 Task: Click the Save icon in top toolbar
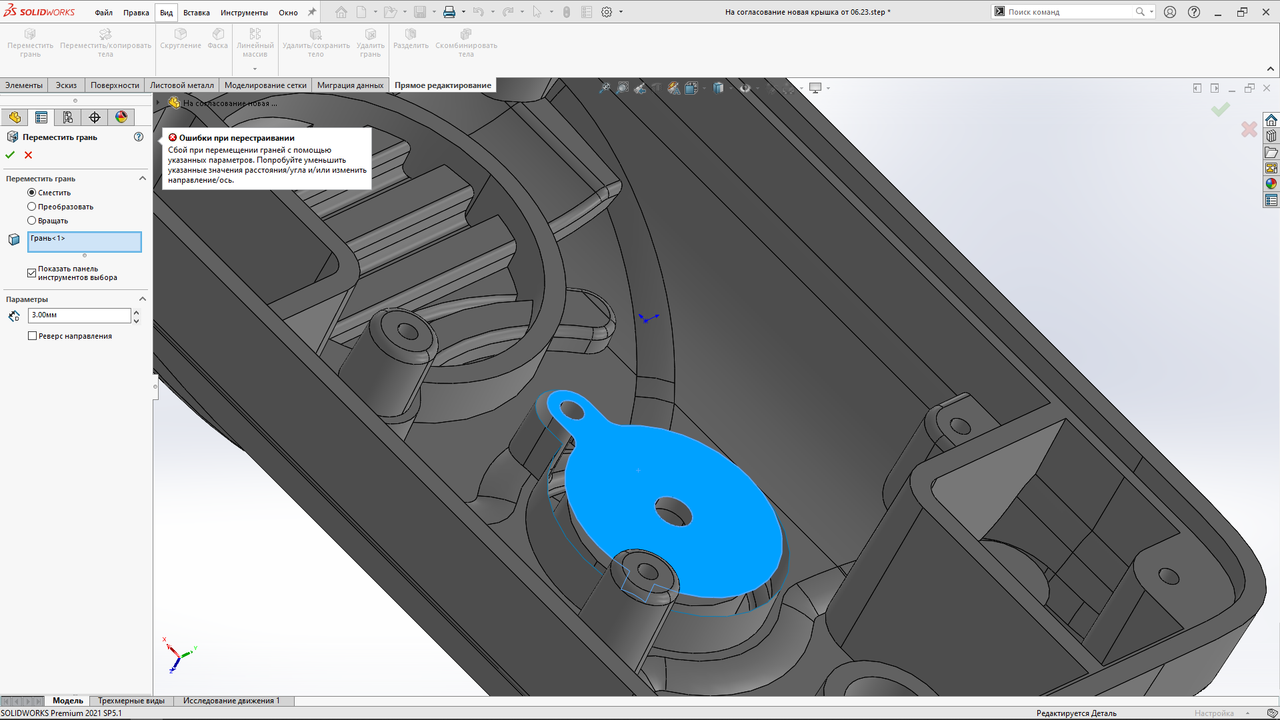click(420, 12)
